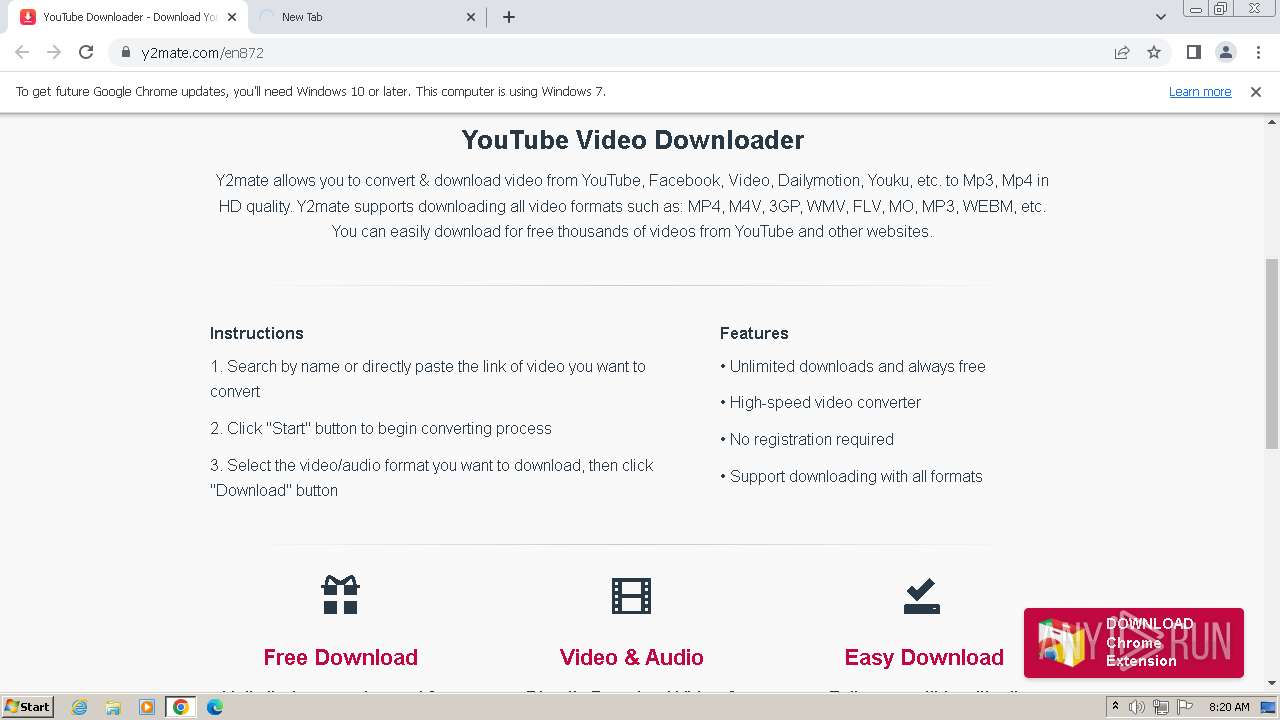Click the scrollbar up arrow
Image resolution: width=1280 pixels, height=720 pixels.
coord(1272,121)
